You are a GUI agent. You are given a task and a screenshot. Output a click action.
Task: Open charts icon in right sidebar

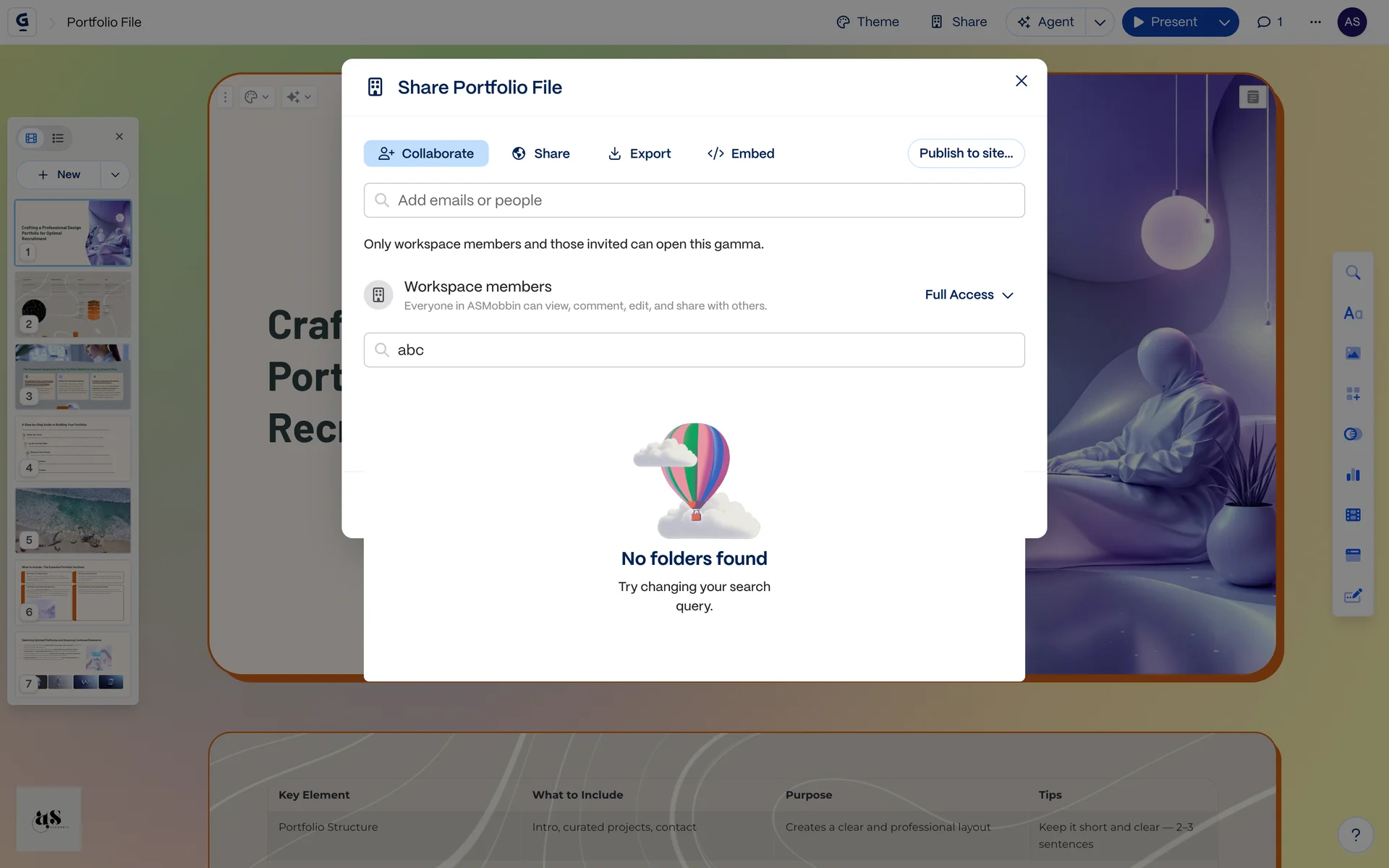(1353, 475)
